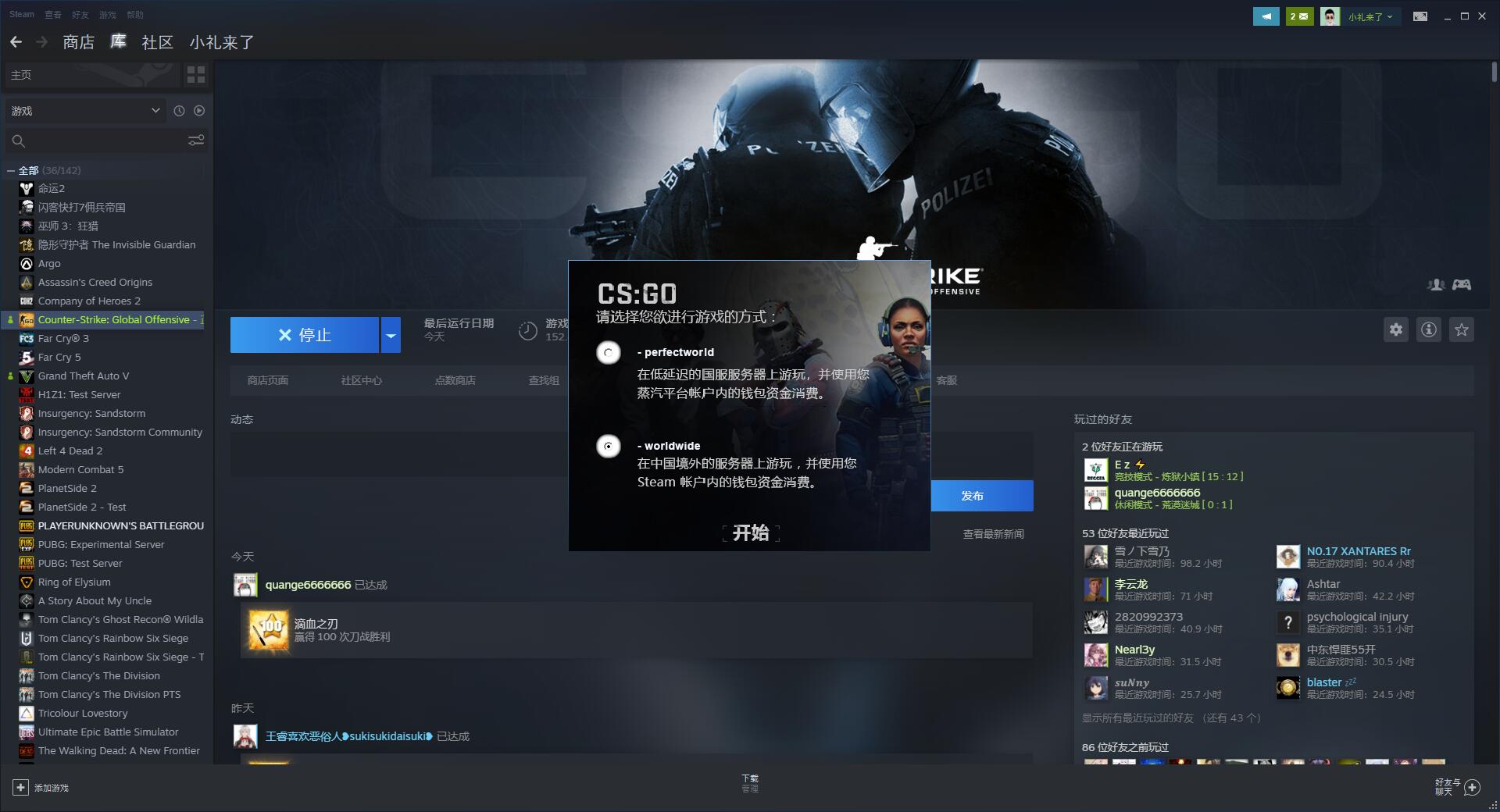
Task: Select PLAYERUNKNOWN'S BATTLEGROUNDS in library
Action: [121, 525]
